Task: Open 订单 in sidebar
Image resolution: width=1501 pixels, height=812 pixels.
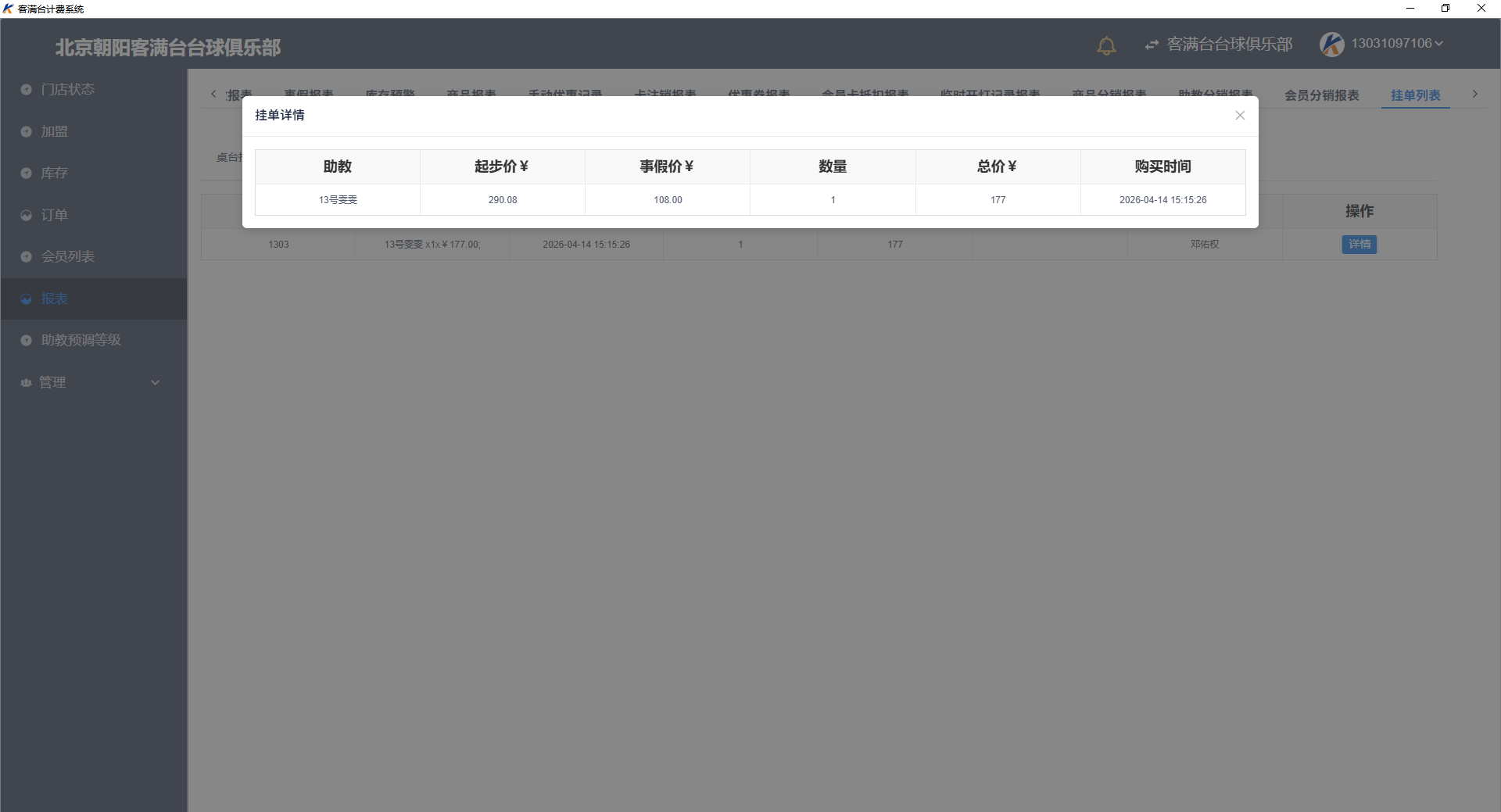Action: [x=94, y=215]
